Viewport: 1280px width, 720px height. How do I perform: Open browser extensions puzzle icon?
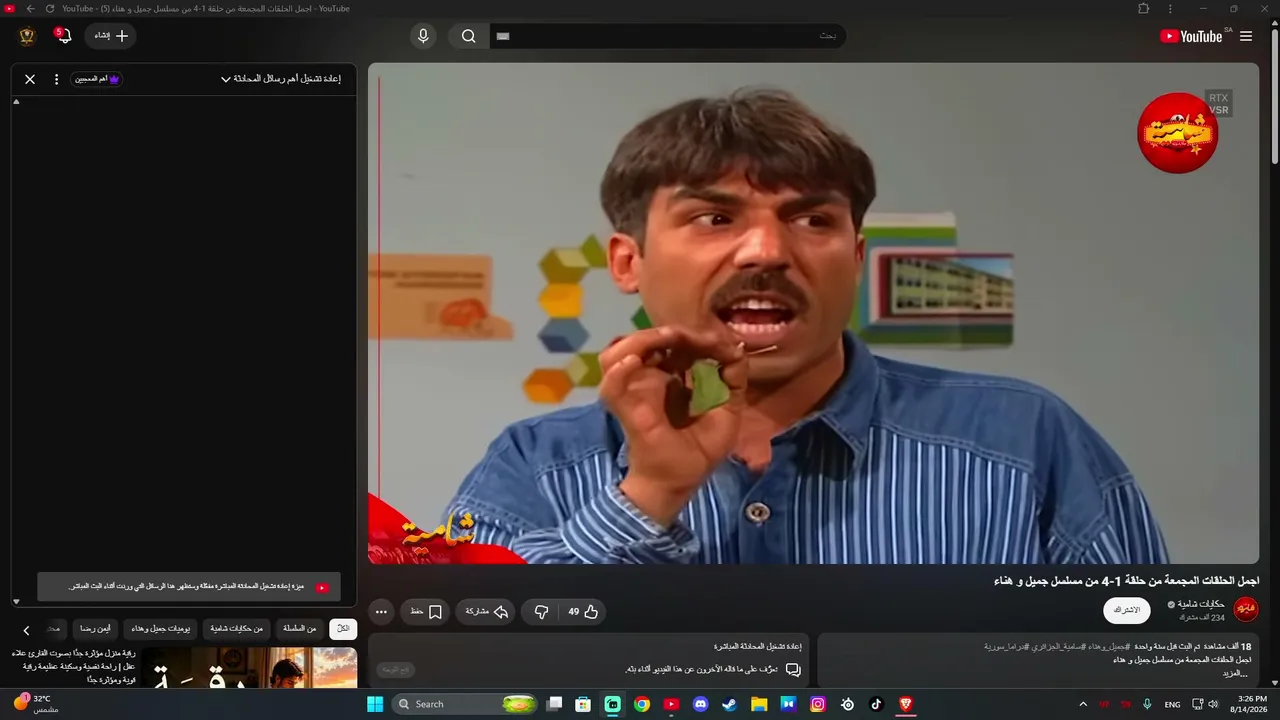click(1144, 9)
